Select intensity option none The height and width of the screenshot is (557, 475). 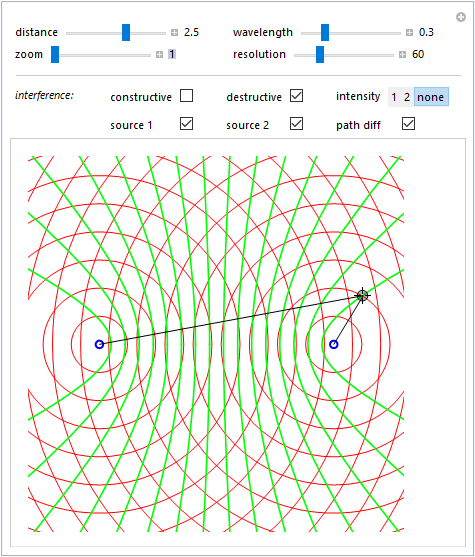(x=431, y=97)
